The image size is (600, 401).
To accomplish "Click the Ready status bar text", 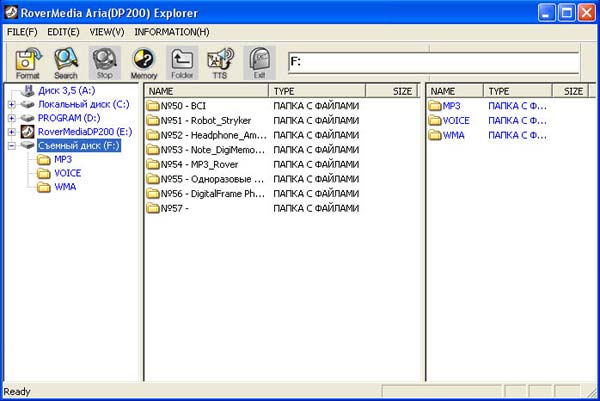I will click(x=17, y=392).
